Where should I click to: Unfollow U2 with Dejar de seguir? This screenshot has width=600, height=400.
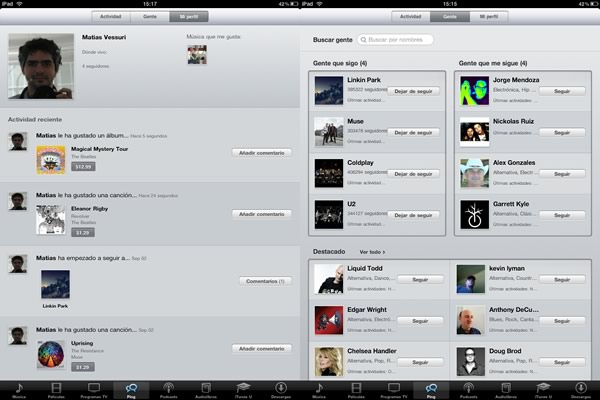click(x=413, y=215)
